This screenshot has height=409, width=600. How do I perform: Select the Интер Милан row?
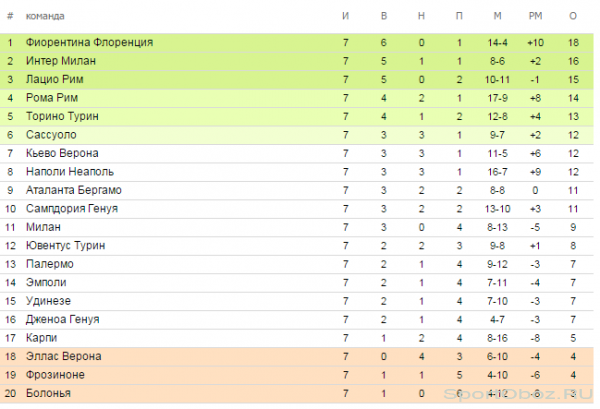point(297,61)
